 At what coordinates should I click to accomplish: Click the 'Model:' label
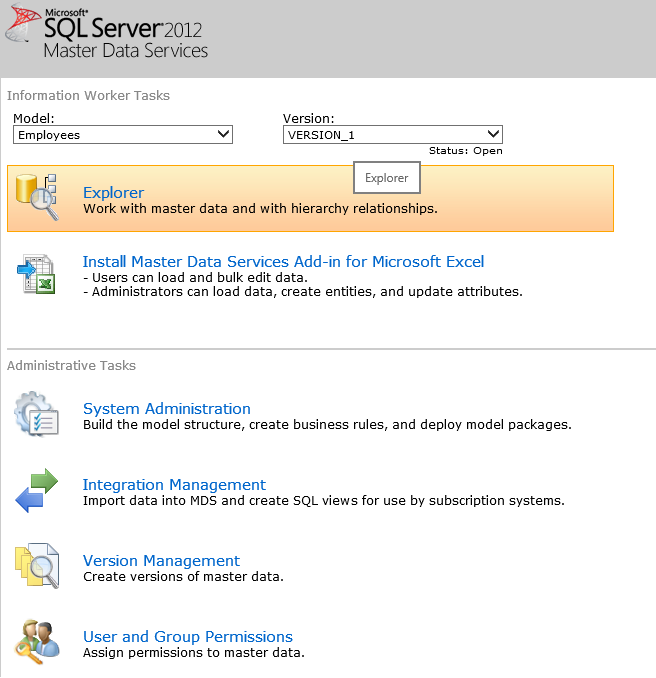pos(34,118)
